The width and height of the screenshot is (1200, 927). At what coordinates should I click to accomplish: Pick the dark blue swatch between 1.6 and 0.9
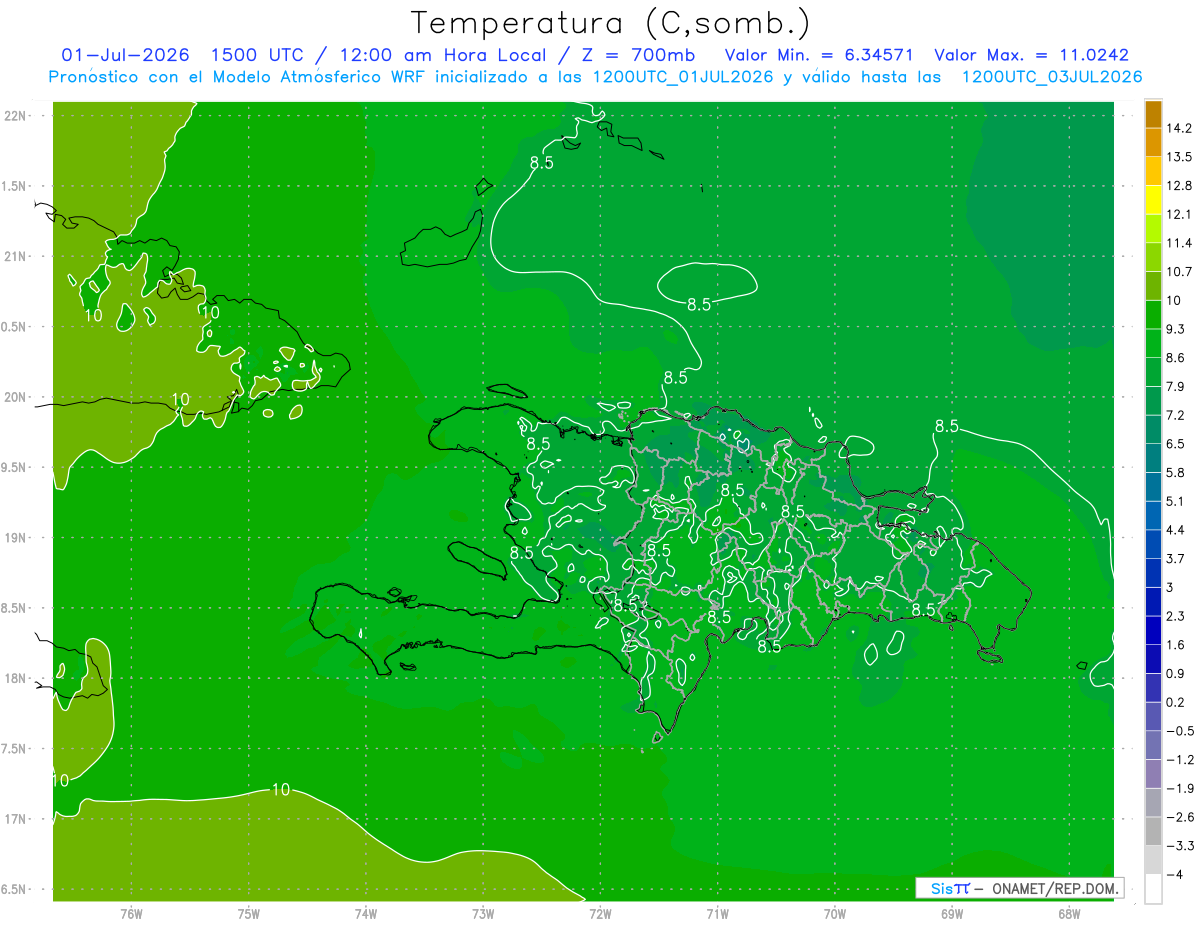(x=1154, y=660)
